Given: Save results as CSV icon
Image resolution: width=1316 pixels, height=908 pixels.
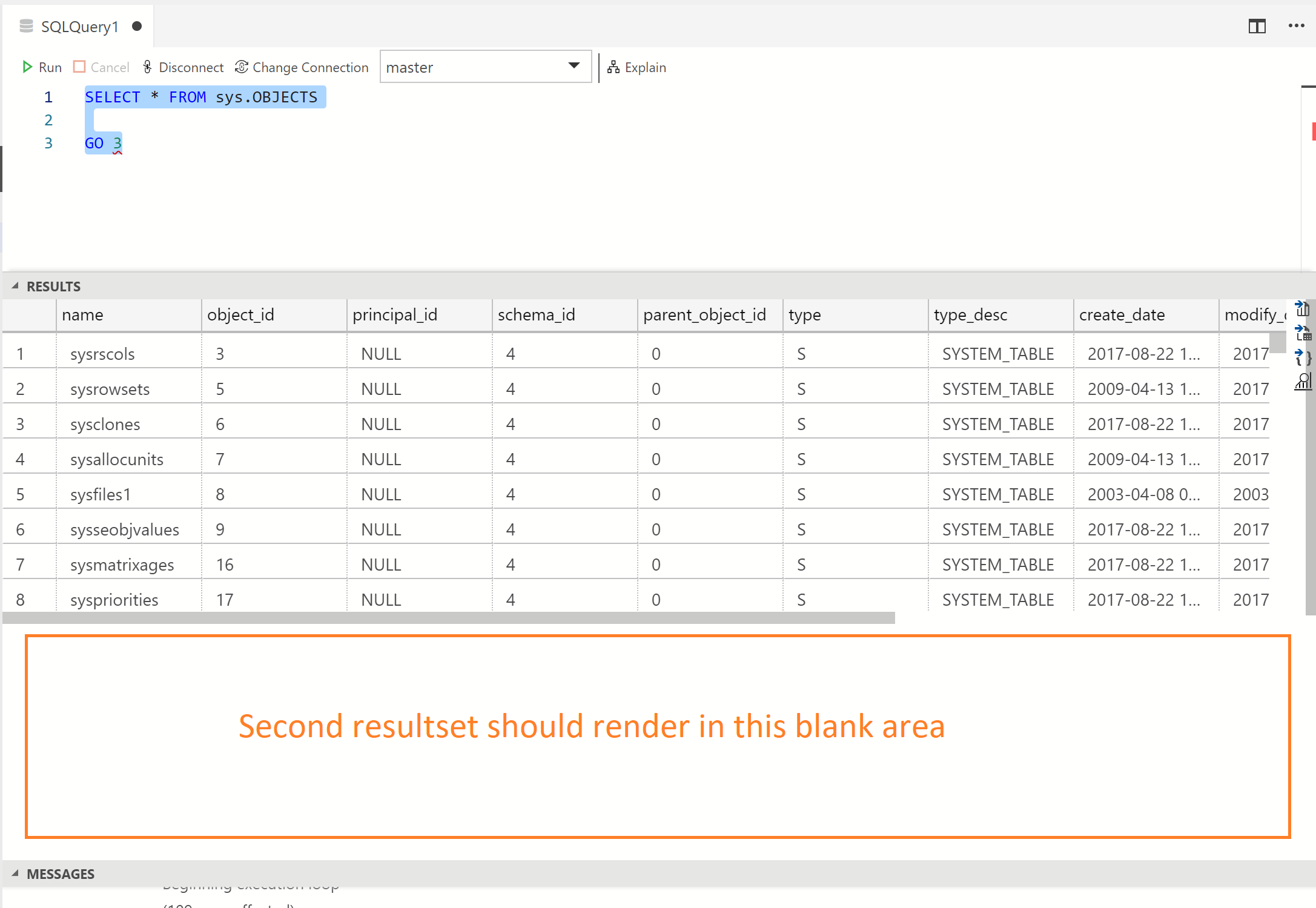Looking at the screenshot, I should pos(1303,309).
